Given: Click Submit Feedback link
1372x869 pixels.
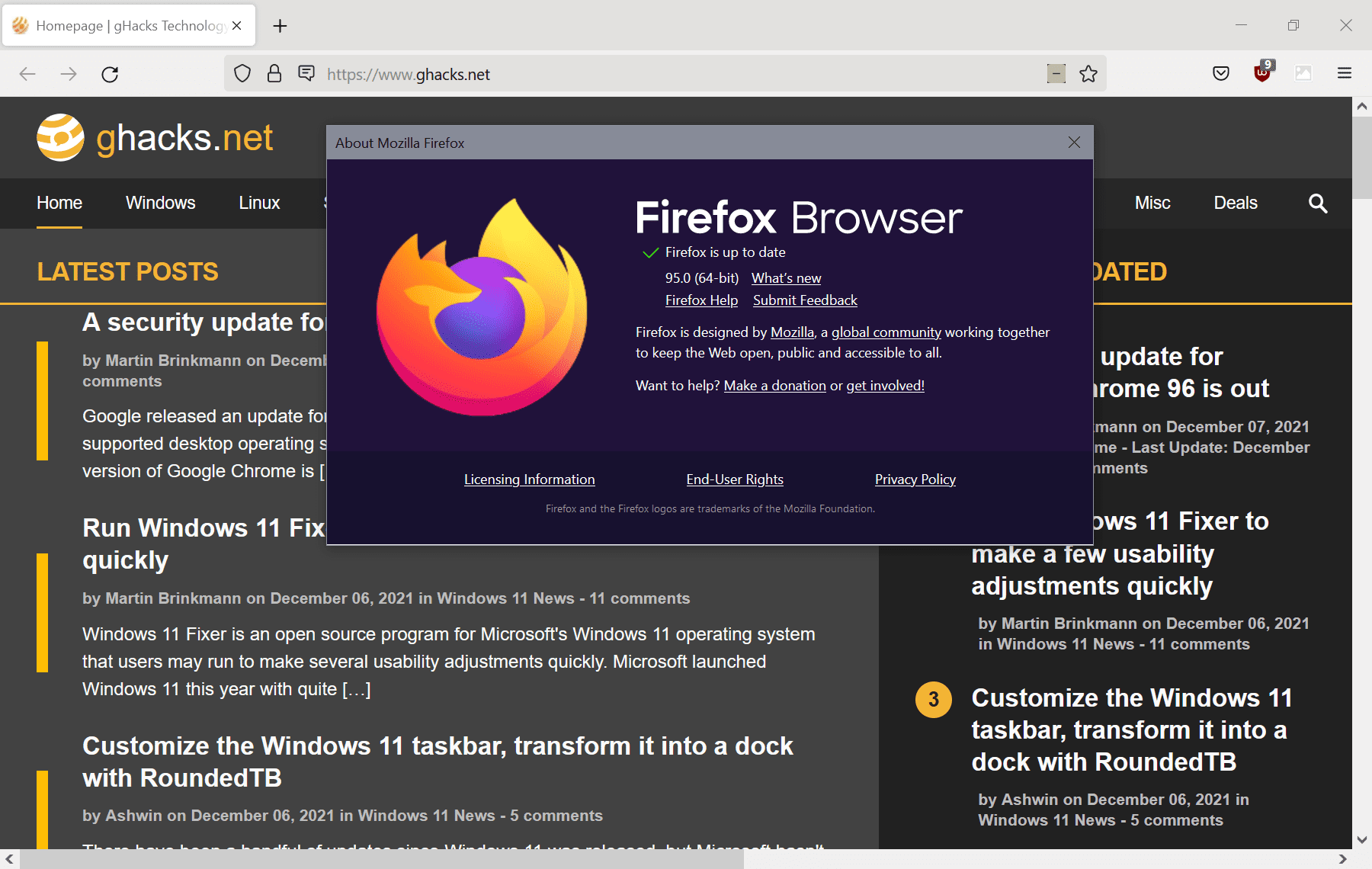Looking at the screenshot, I should 805,300.
